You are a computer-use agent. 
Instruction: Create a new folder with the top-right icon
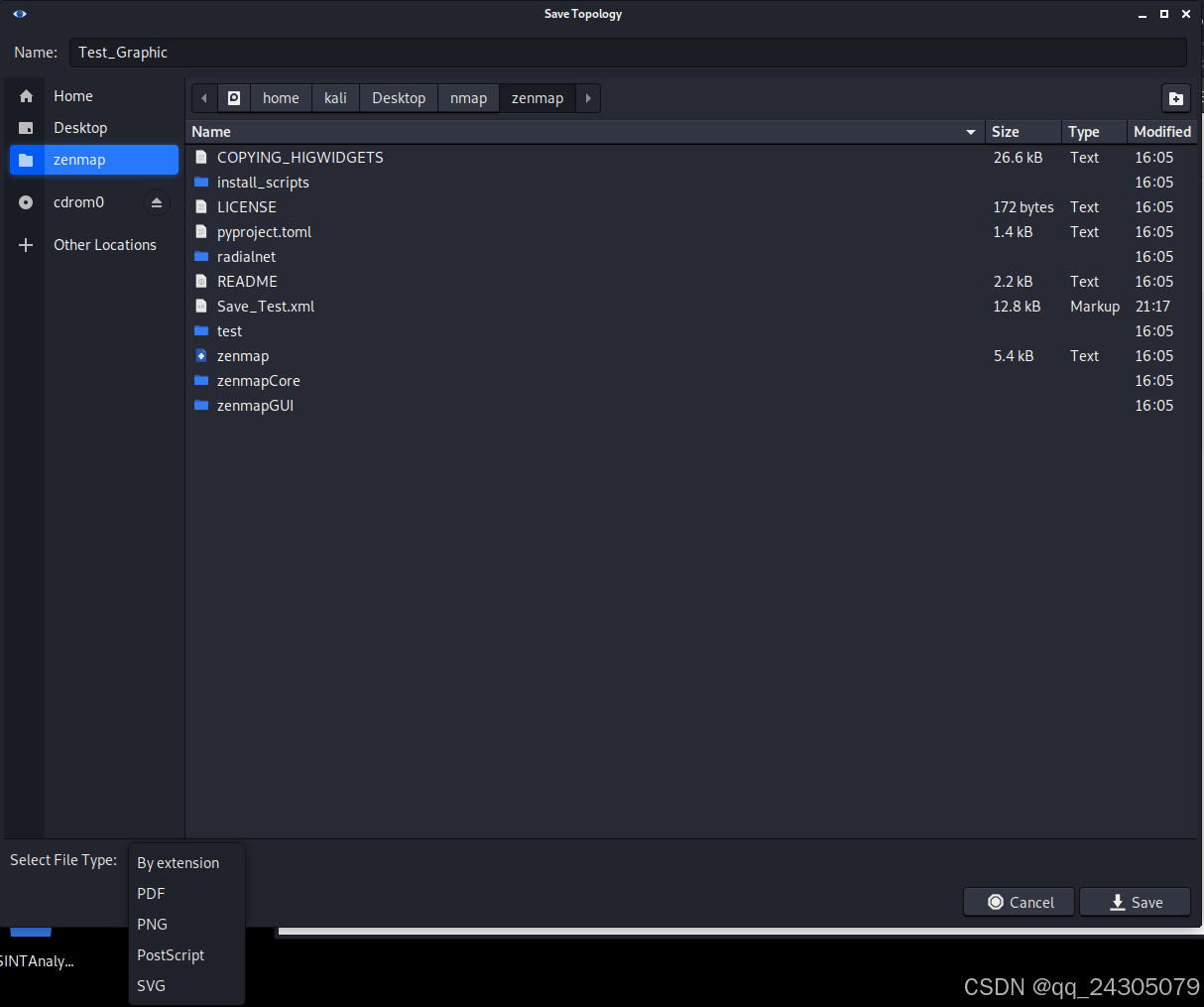point(1176,98)
